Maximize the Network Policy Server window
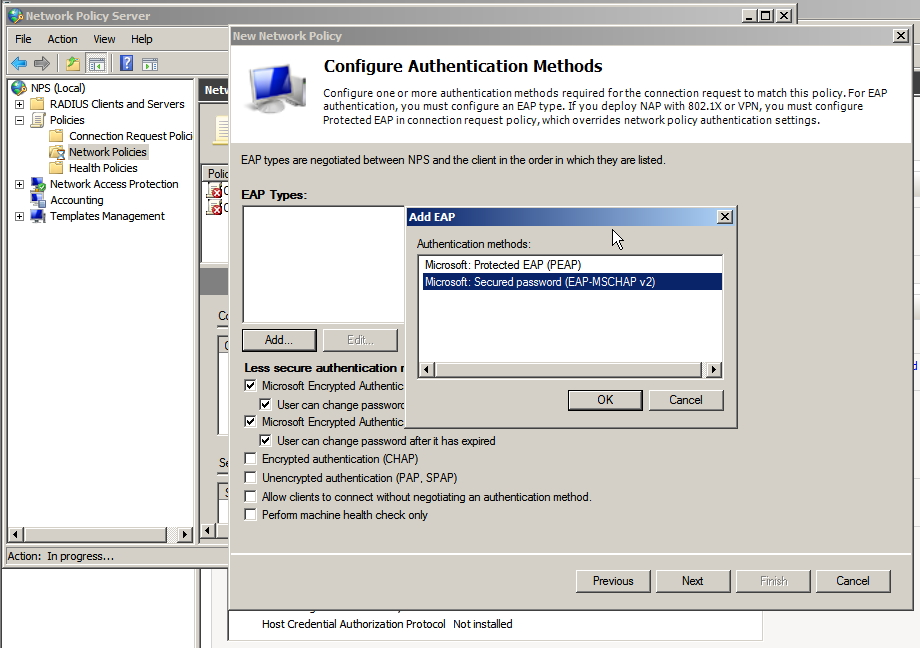 click(766, 16)
